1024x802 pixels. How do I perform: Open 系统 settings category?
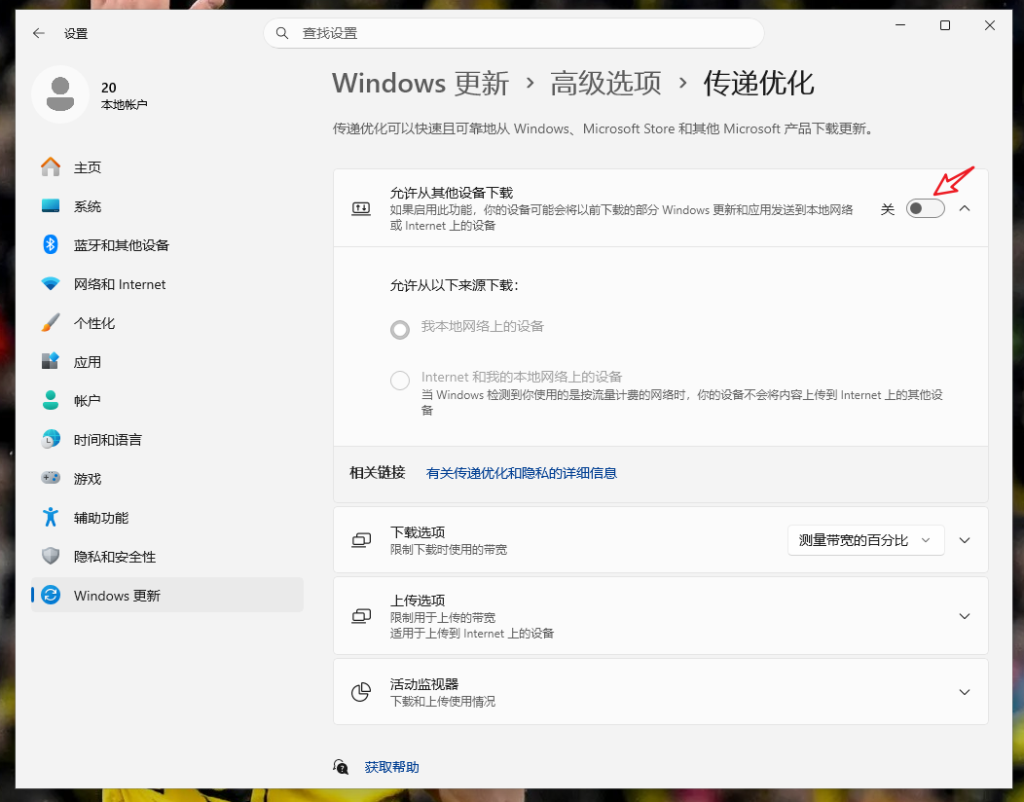coord(167,206)
